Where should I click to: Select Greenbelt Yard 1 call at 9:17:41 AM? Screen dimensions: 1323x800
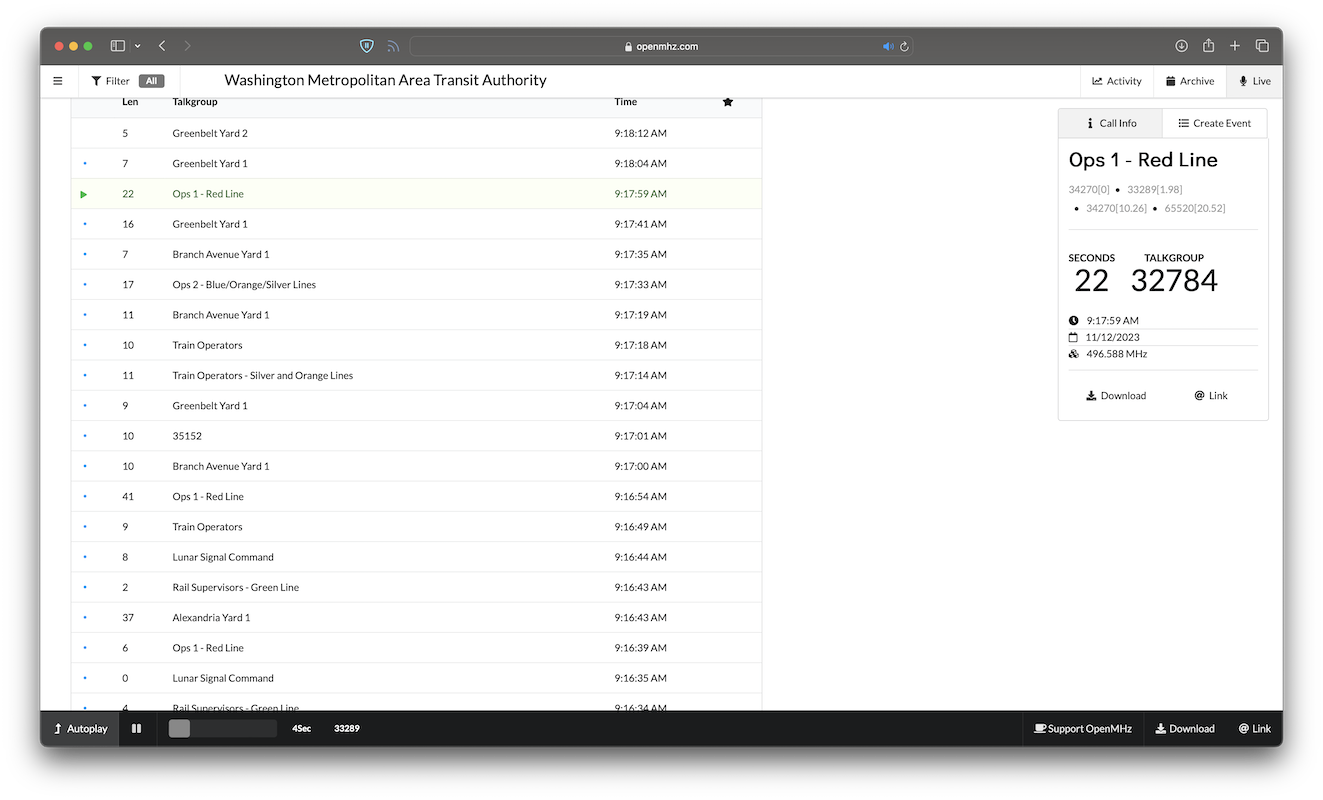click(x=416, y=224)
